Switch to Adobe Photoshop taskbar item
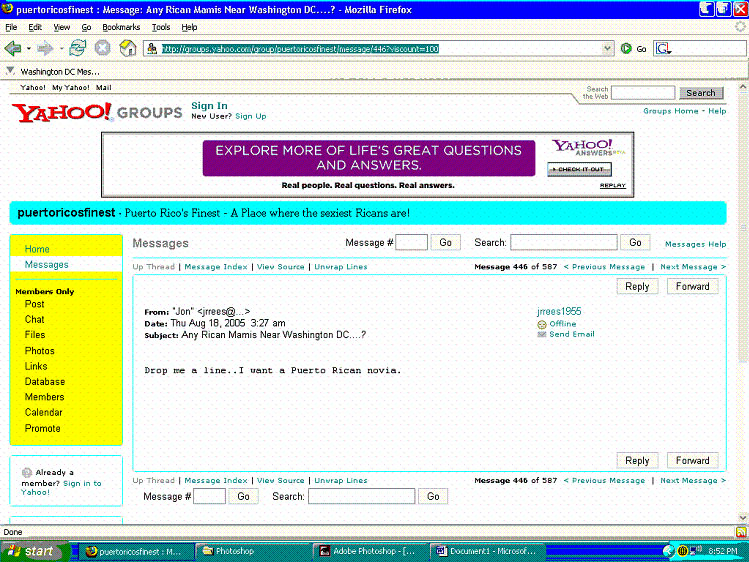The image size is (749, 562). 371,551
